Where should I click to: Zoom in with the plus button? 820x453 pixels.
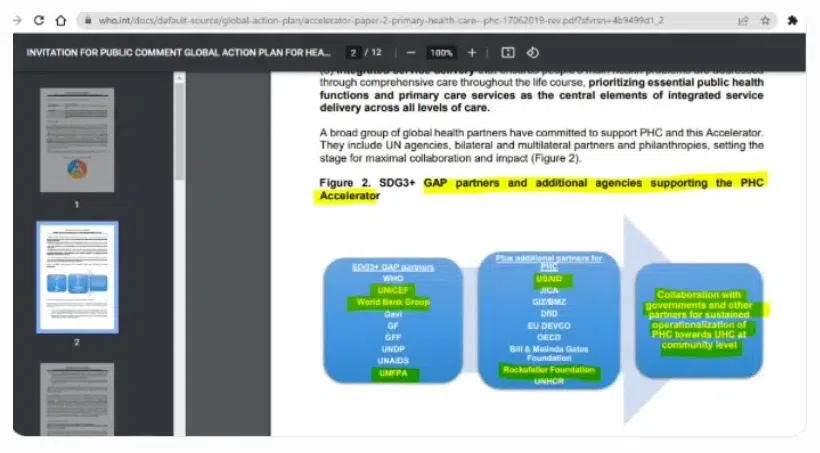click(472, 53)
